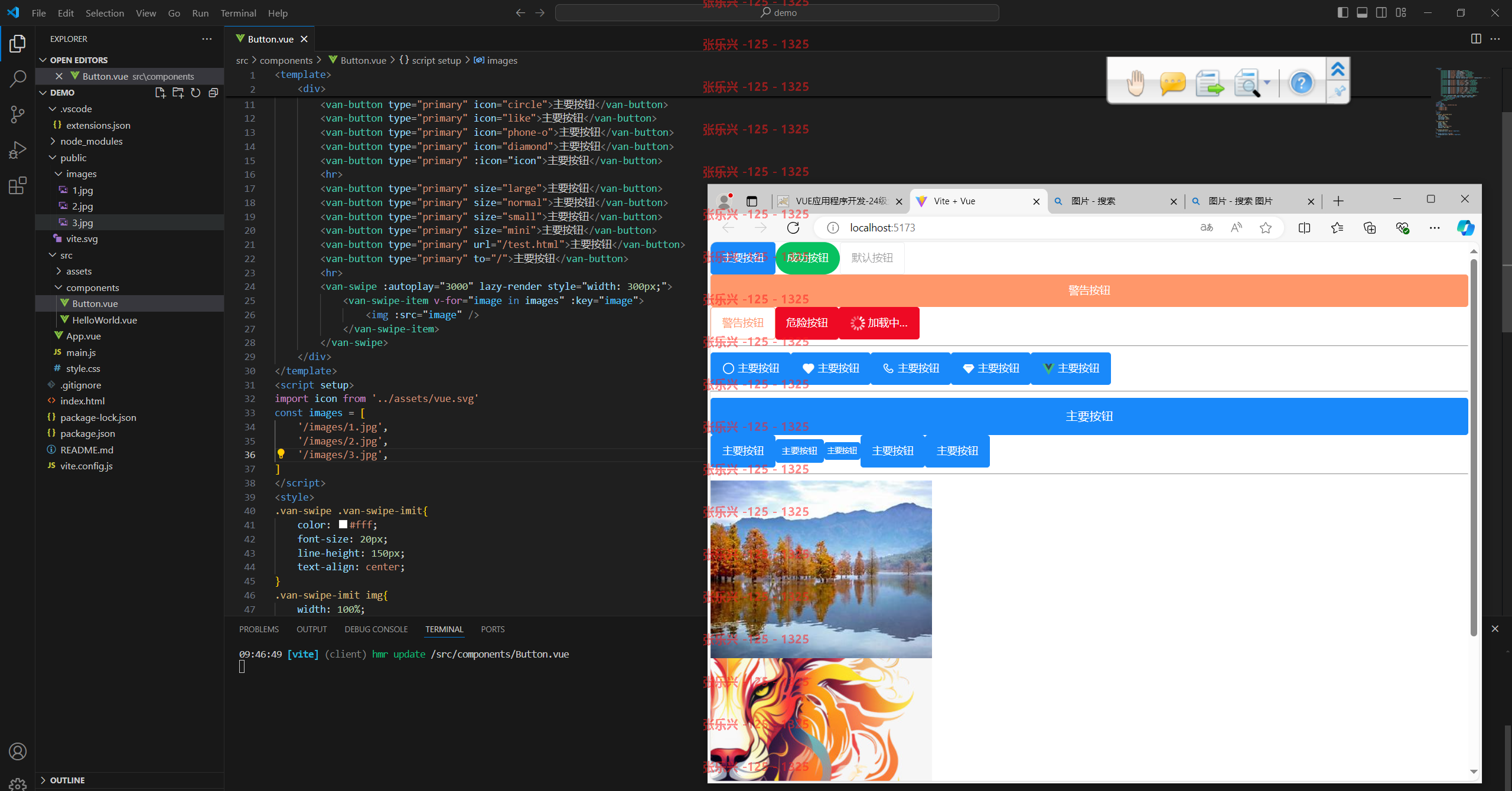Click the 加载中... loading button
The width and height of the screenshot is (1512, 791).
[x=879, y=323]
